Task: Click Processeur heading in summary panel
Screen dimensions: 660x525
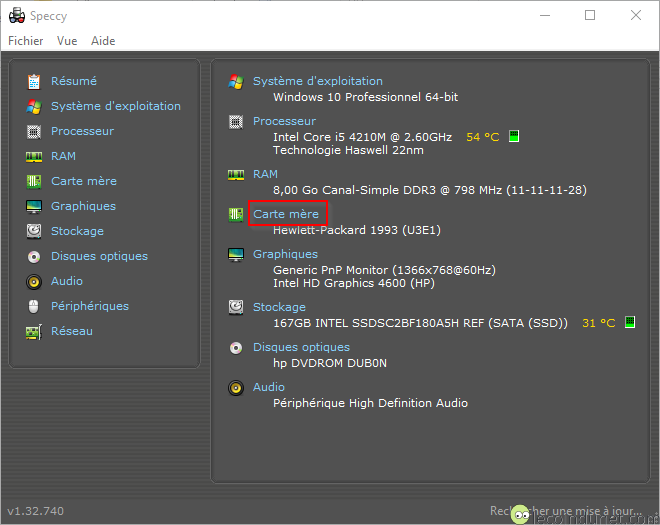Action: click(x=285, y=121)
